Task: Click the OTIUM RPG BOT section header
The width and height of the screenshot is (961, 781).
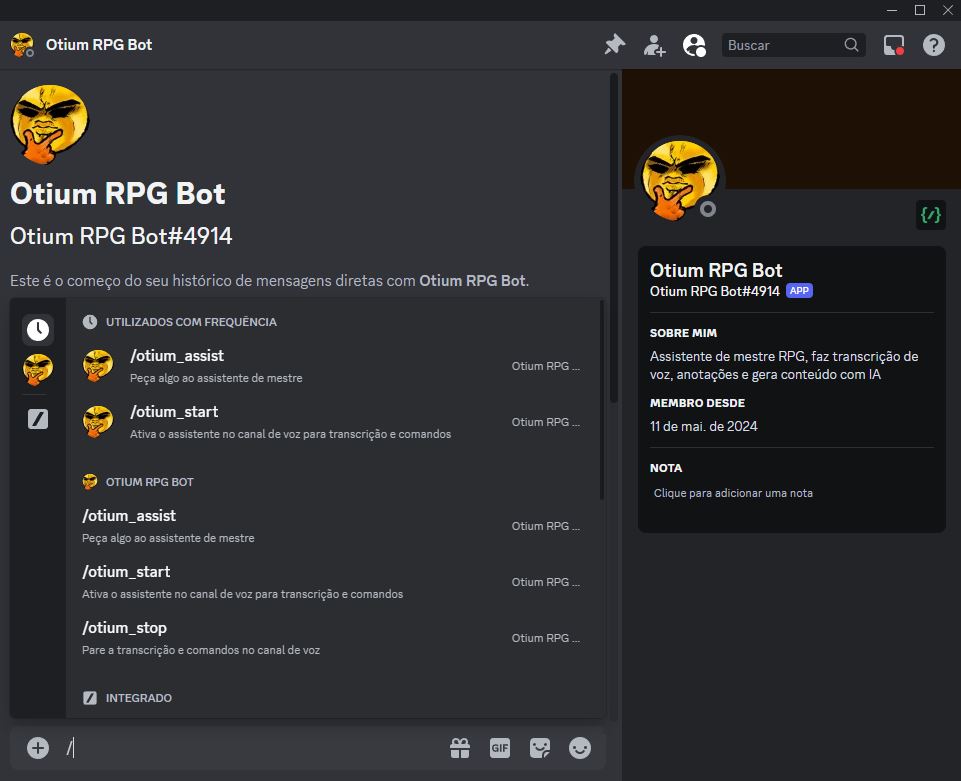Action: 150,482
